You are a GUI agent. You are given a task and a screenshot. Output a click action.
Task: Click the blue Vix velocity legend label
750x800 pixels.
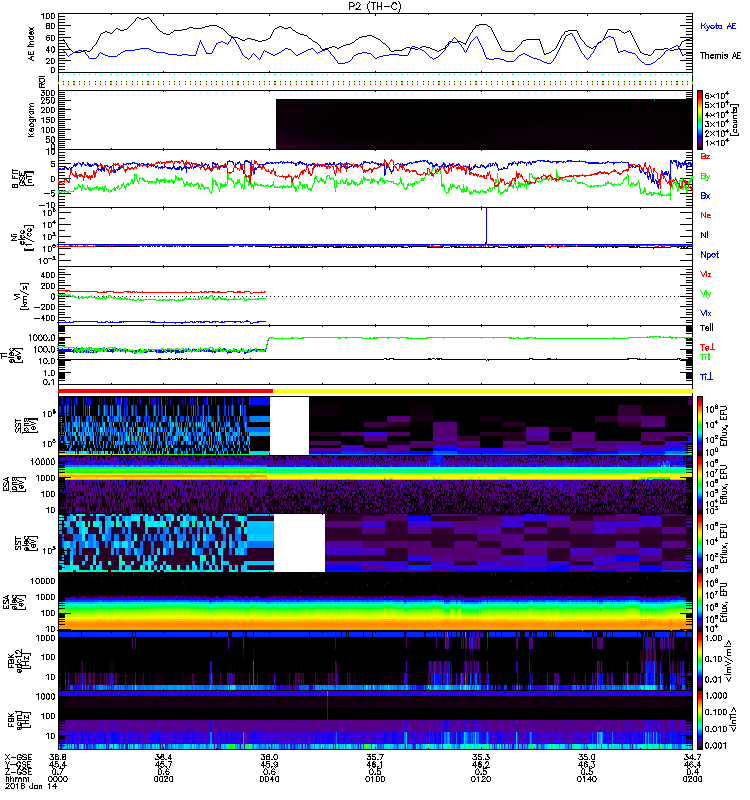click(706, 313)
